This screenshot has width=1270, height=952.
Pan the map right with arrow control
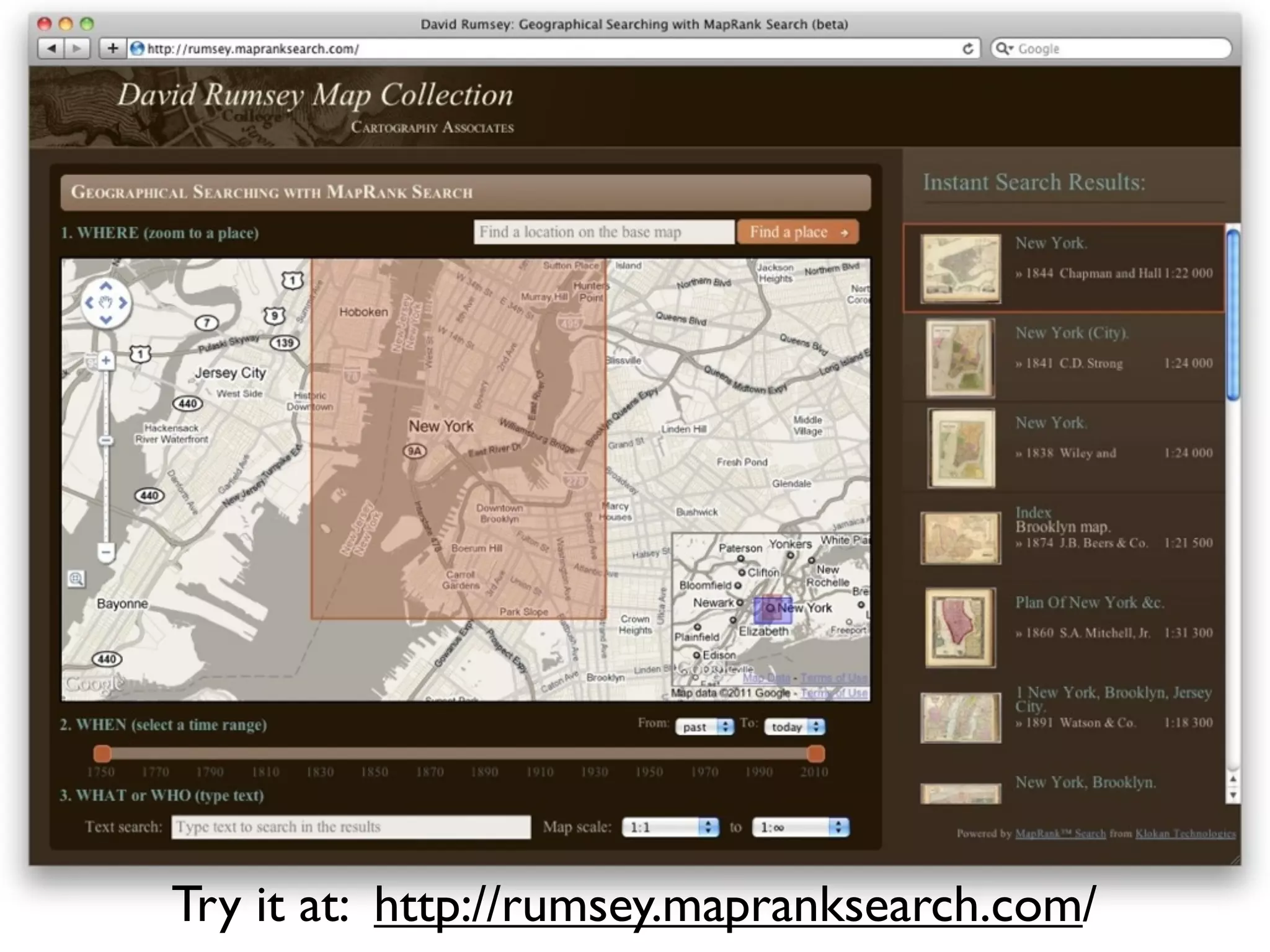tap(123, 302)
